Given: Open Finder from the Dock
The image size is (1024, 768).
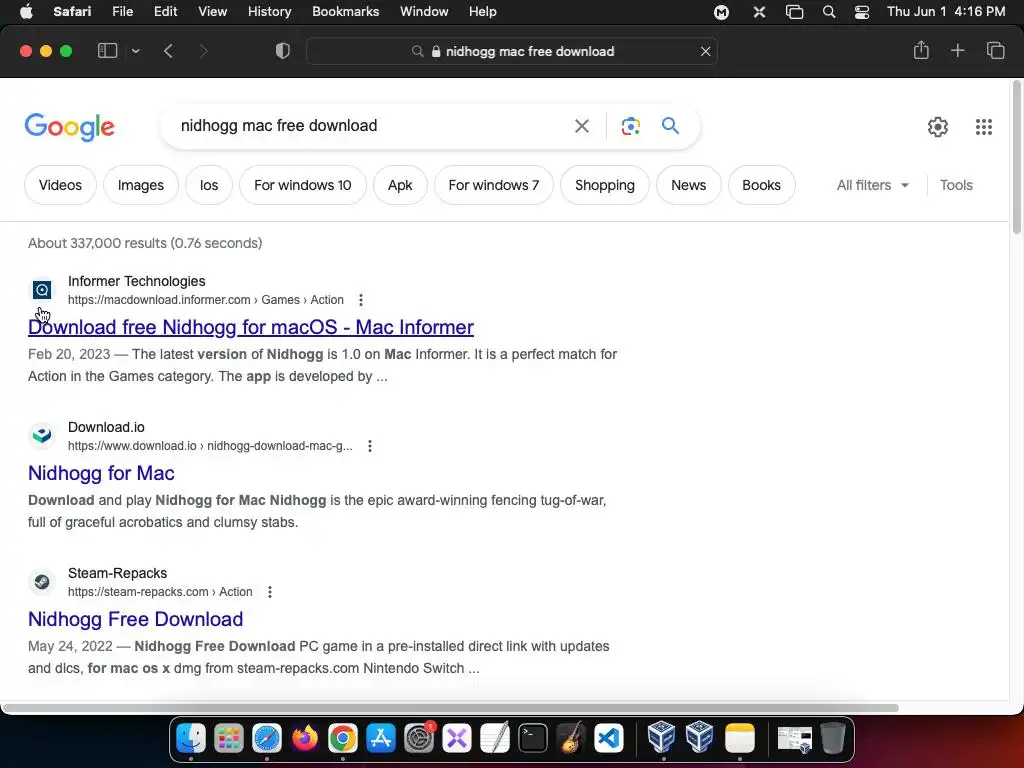Looking at the screenshot, I should tap(191, 739).
